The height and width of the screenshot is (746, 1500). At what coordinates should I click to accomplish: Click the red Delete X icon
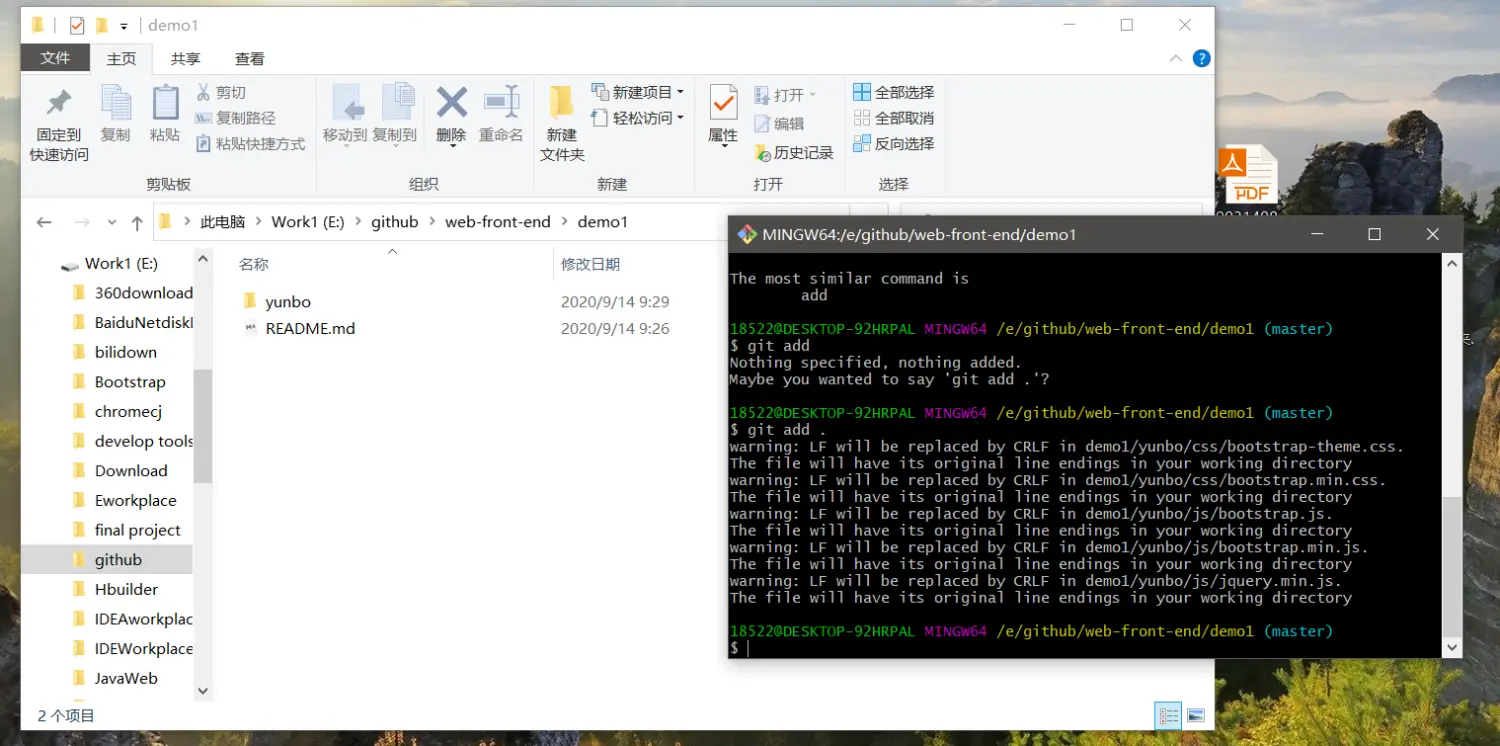click(451, 102)
